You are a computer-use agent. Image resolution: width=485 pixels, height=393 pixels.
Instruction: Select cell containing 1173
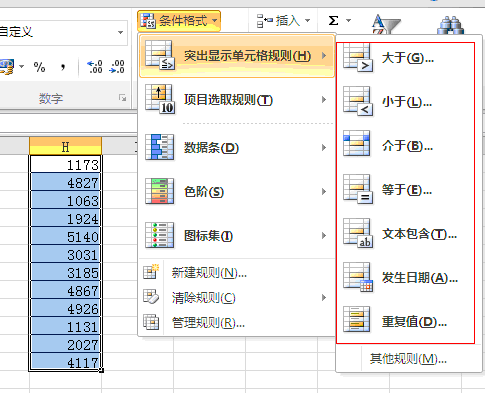(x=65, y=164)
